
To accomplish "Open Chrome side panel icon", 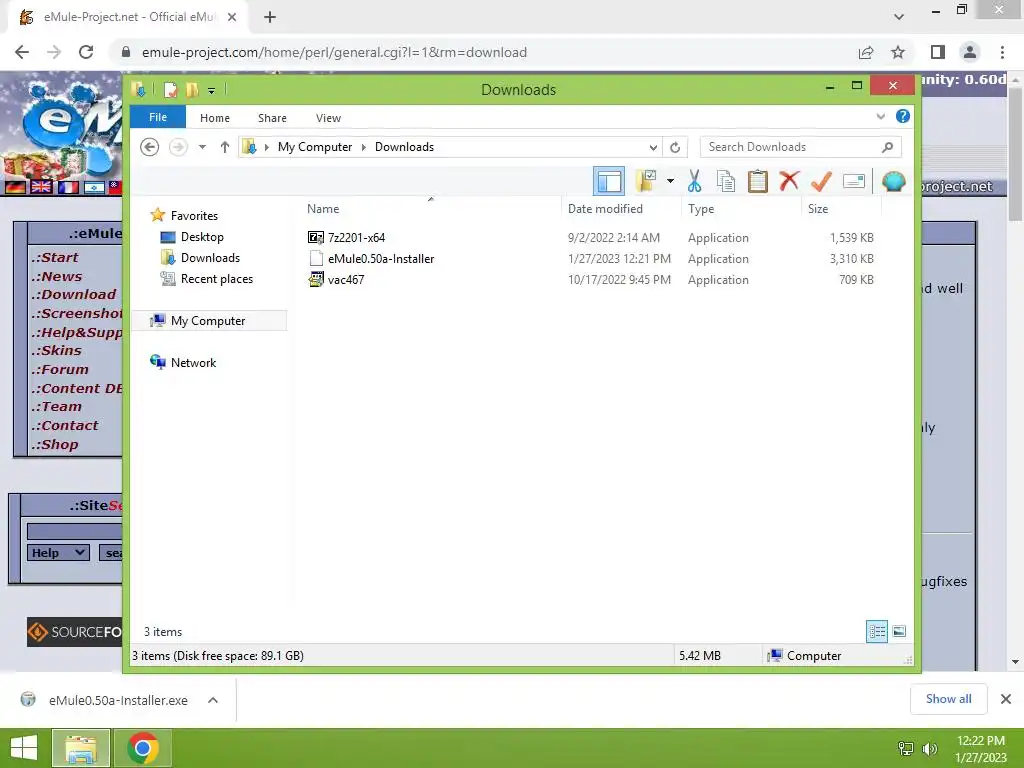I will (937, 52).
